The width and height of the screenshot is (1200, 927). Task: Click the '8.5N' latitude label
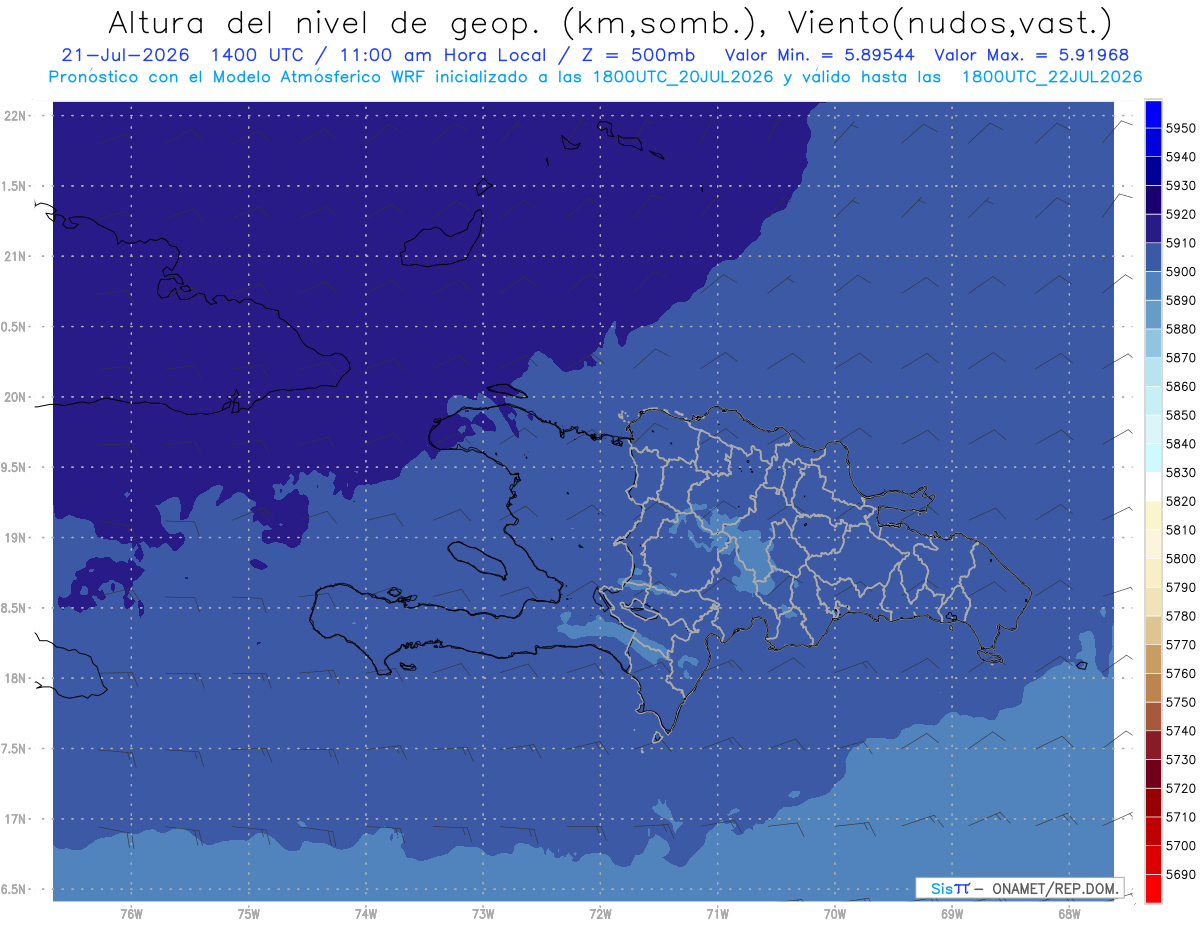[15, 608]
